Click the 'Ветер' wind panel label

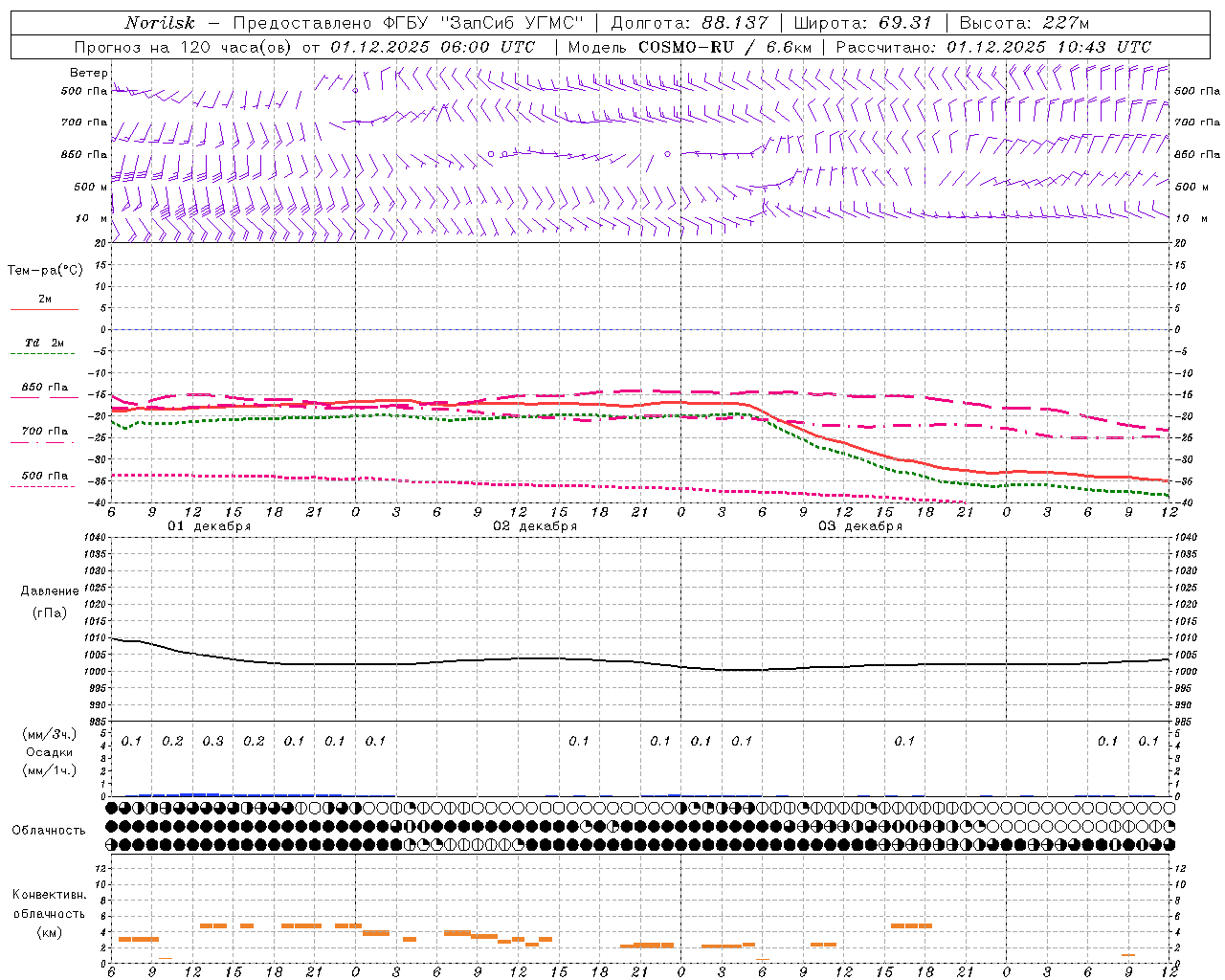[x=89, y=73]
